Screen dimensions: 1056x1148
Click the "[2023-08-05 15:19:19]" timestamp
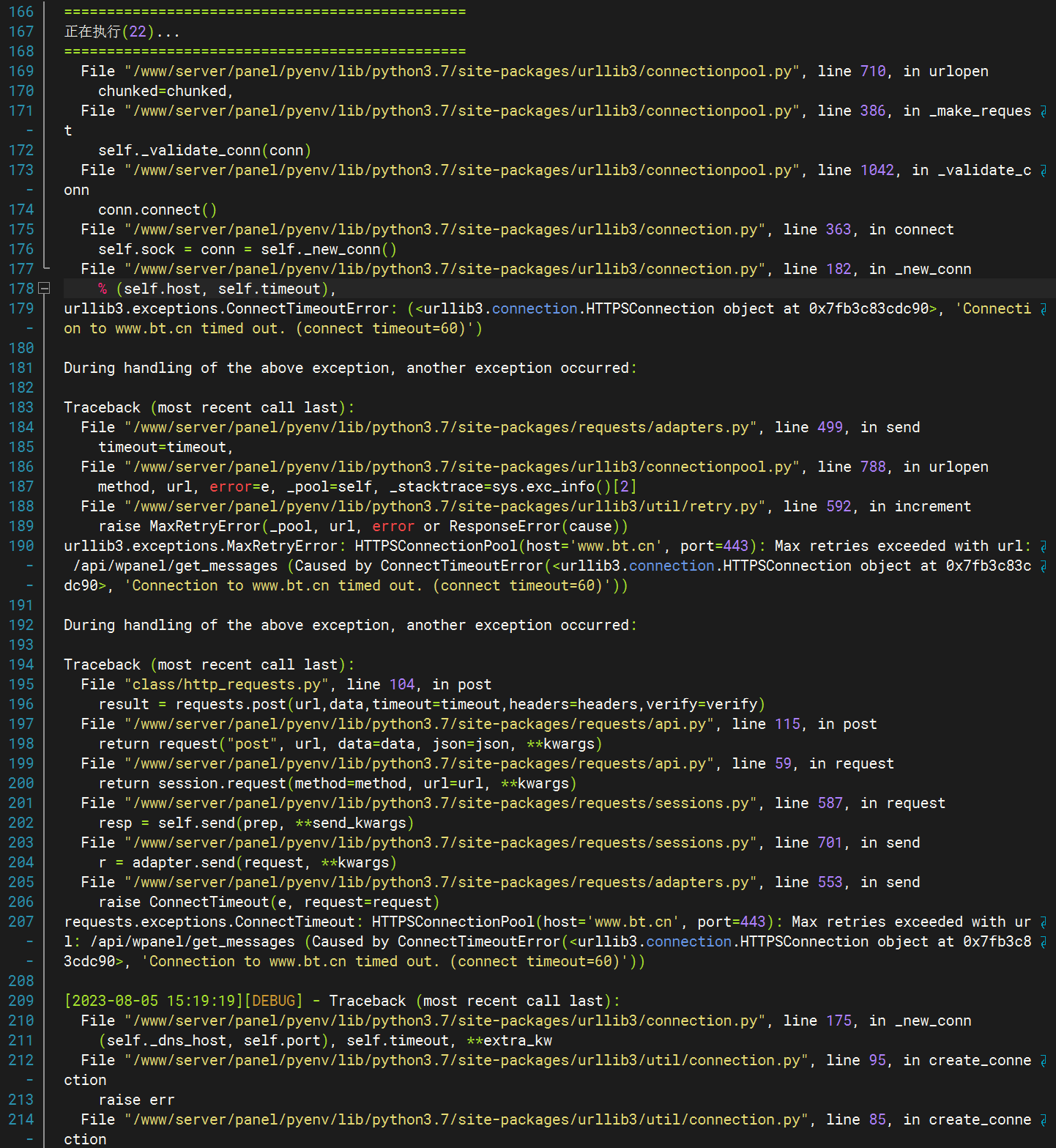click(x=153, y=1001)
